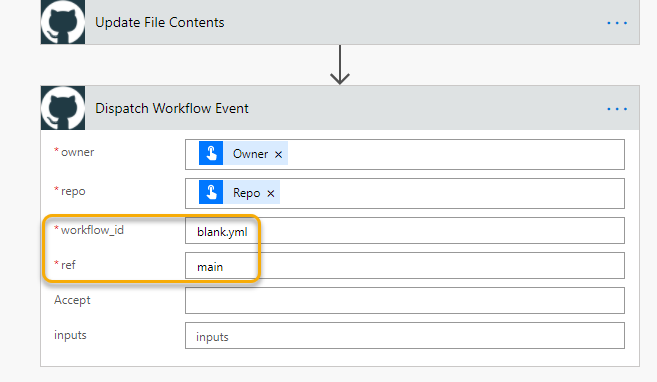Open ellipsis menu for Update File Contents
This screenshot has height=382, width=657.
click(617, 23)
